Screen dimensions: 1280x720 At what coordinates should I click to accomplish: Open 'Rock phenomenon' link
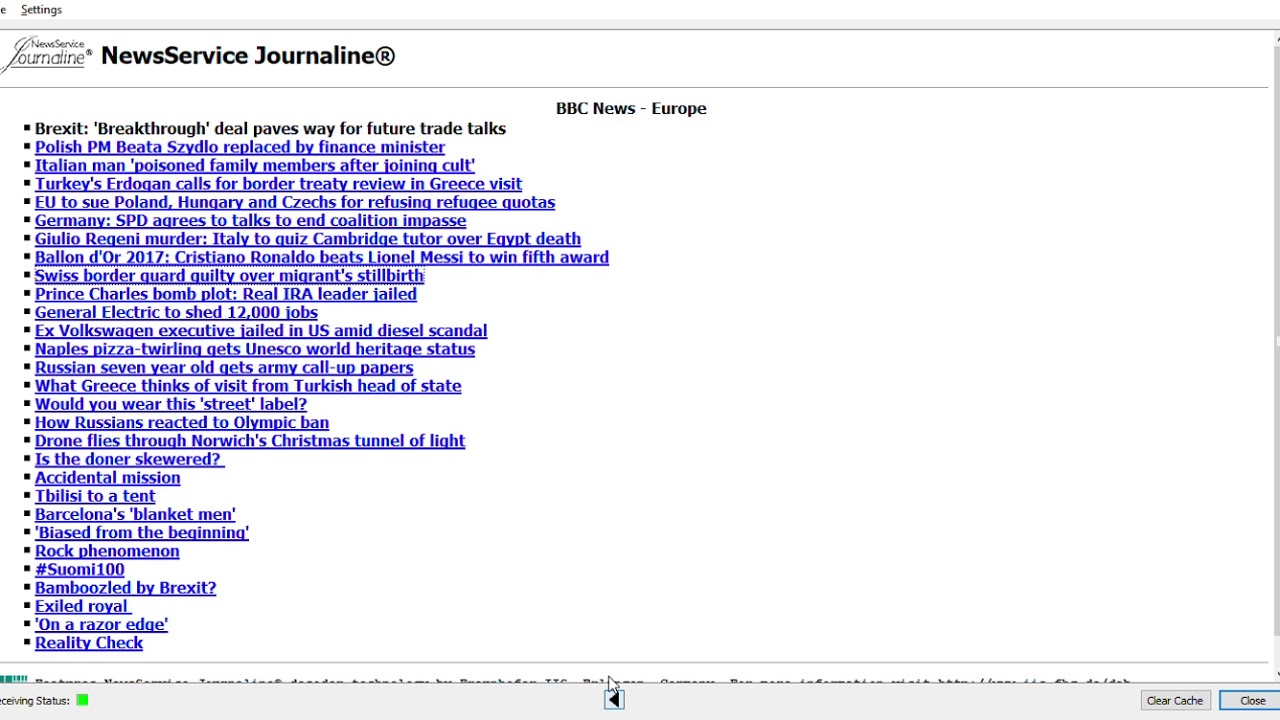pyautogui.click(x=107, y=550)
